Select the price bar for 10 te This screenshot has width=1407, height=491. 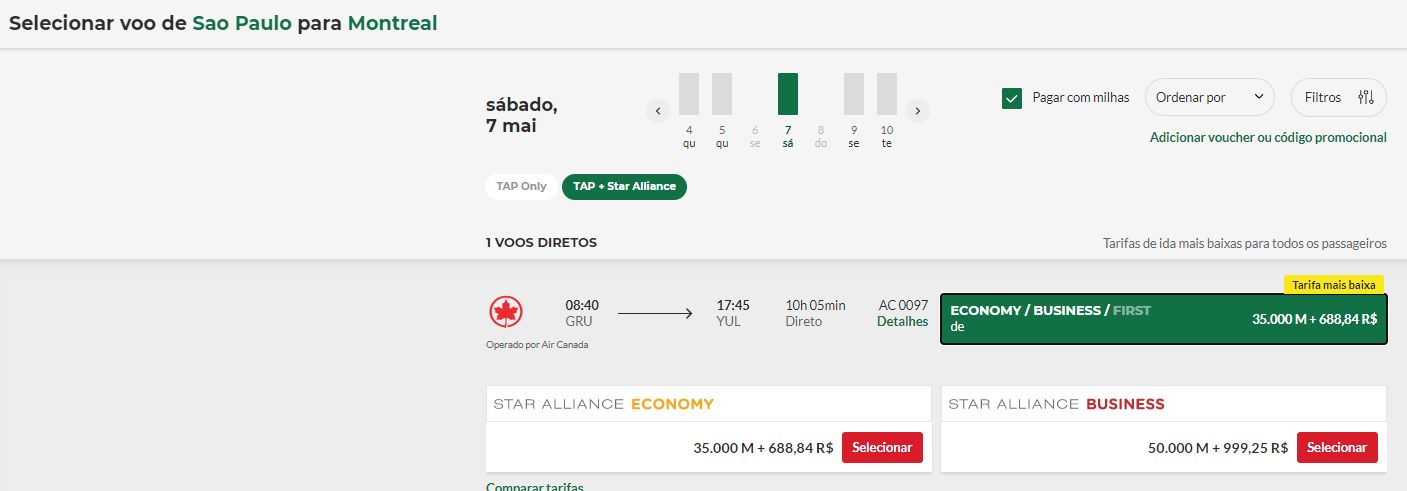[887, 94]
